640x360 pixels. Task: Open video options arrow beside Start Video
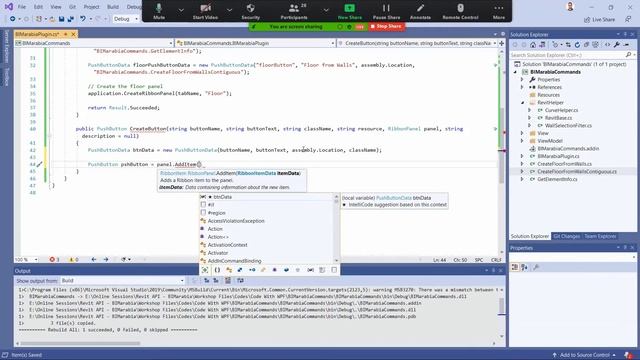pyautogui.click(x=229, y=9)
